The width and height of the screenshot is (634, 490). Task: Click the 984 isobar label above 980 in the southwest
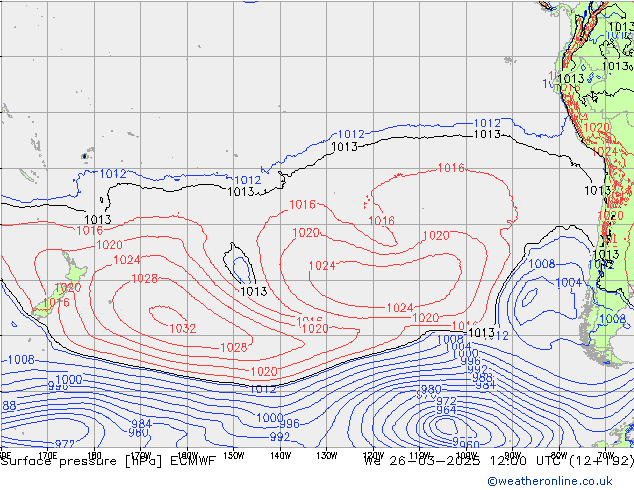click(x=141, y=423)
